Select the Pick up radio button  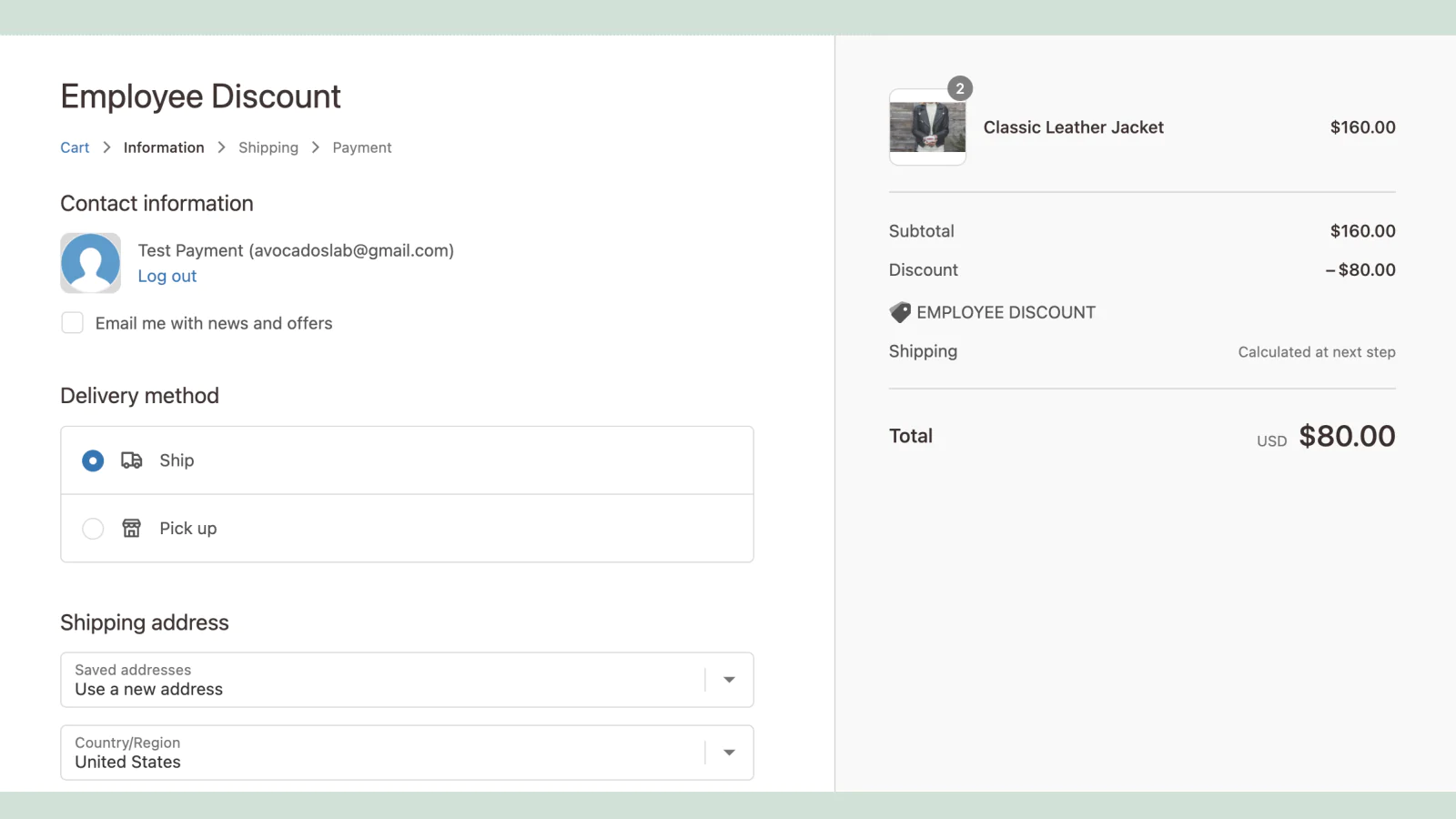(x=93, y=529)
